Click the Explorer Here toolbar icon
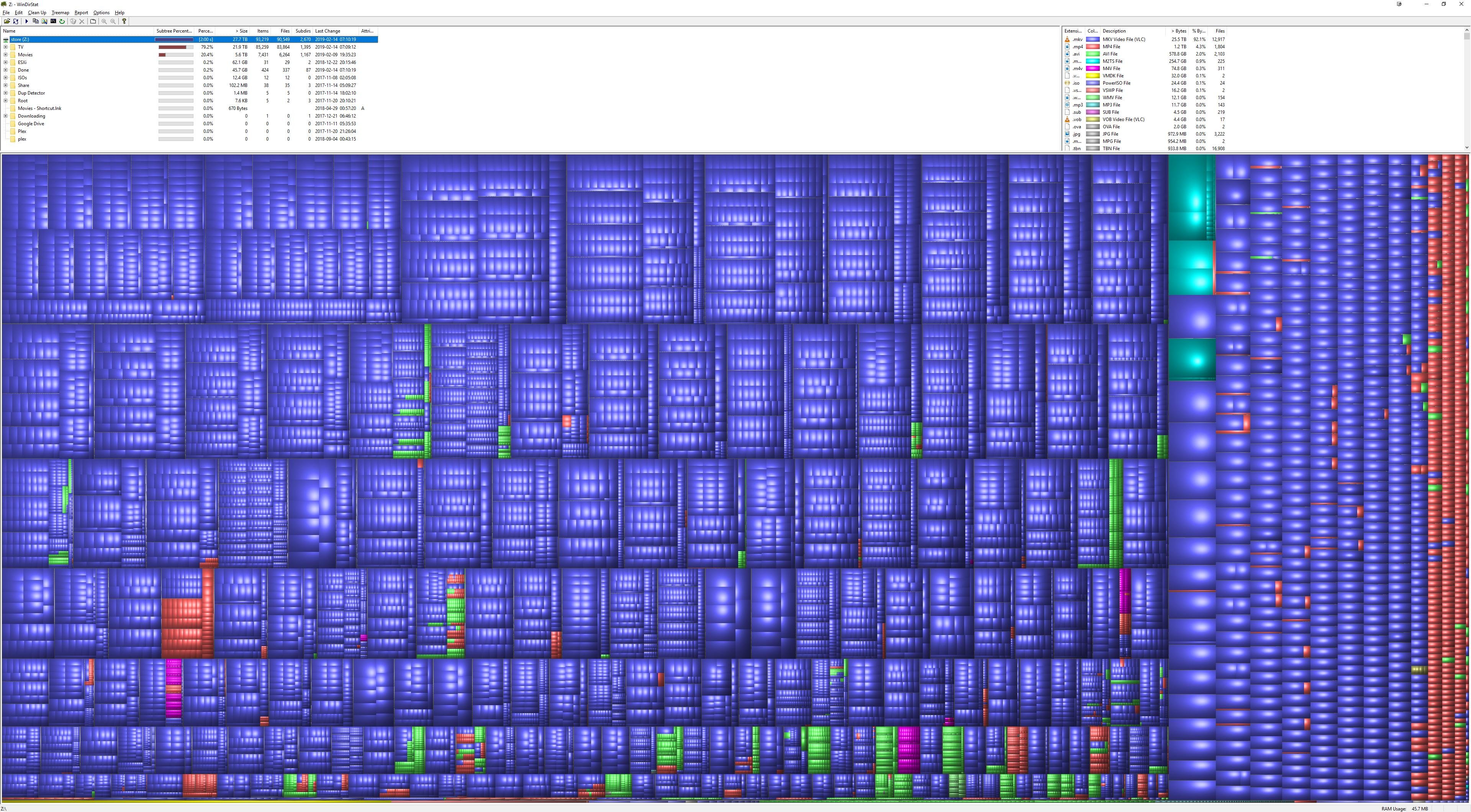The width and height of the screenshot is (1471, 812). pos(44,21)
